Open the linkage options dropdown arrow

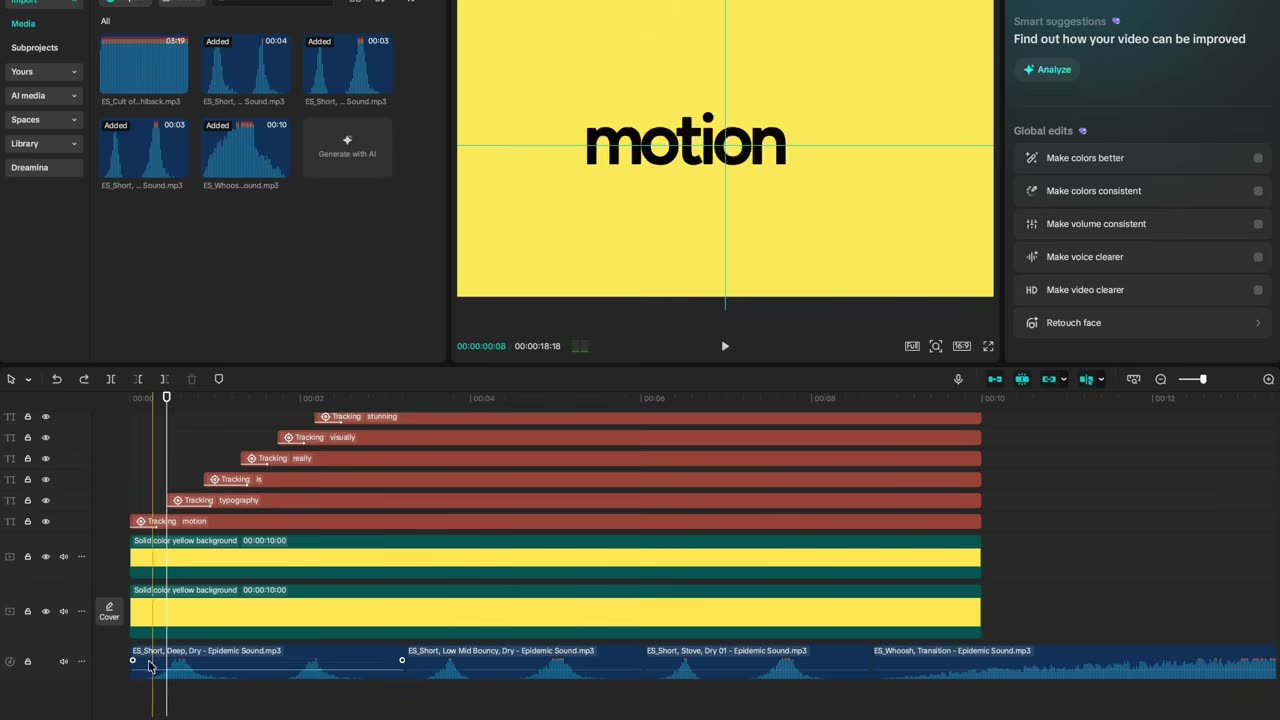point(1063,380)
